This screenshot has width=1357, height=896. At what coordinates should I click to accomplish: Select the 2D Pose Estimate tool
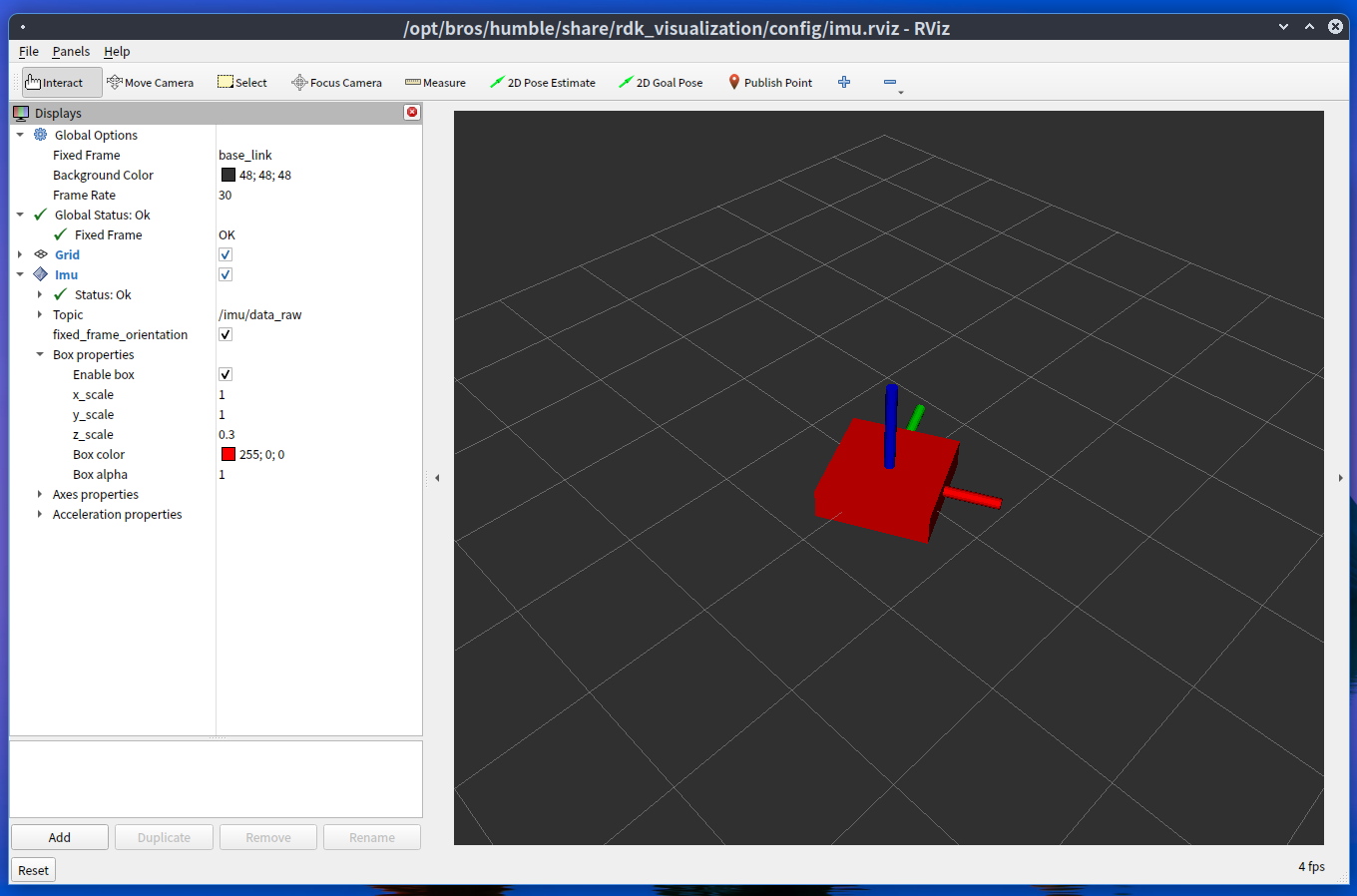tap(543, 83)
